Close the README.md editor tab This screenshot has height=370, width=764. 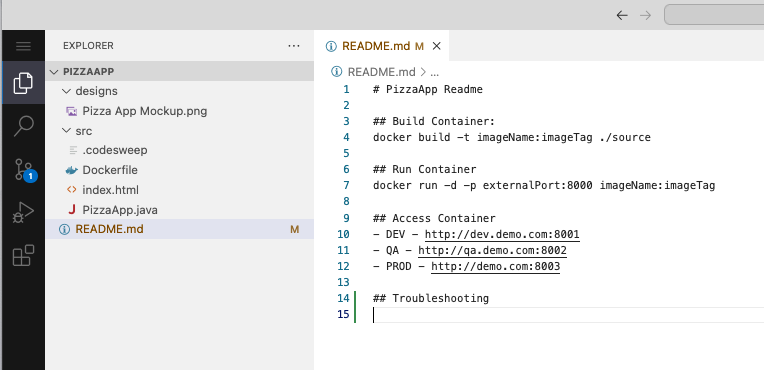click(437, 46)
